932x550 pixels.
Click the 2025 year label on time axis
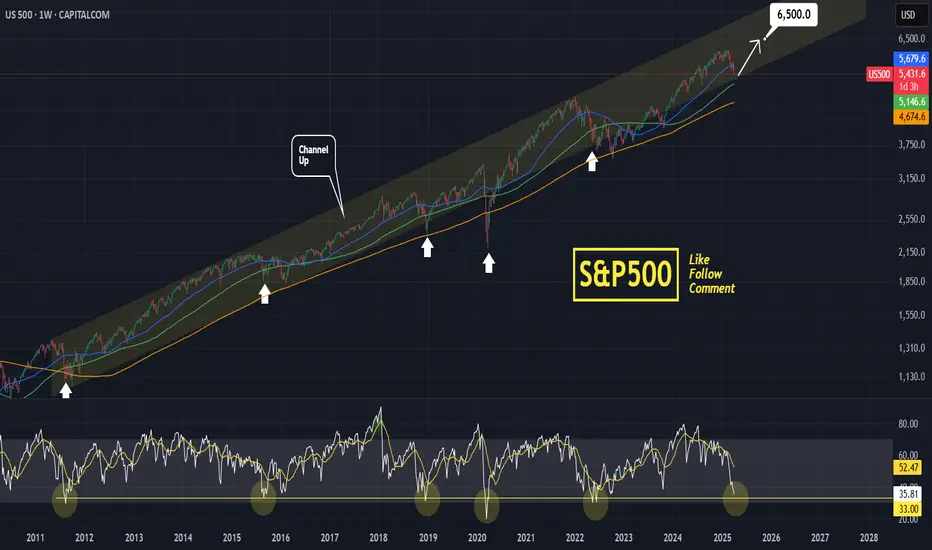click(722, 538)
